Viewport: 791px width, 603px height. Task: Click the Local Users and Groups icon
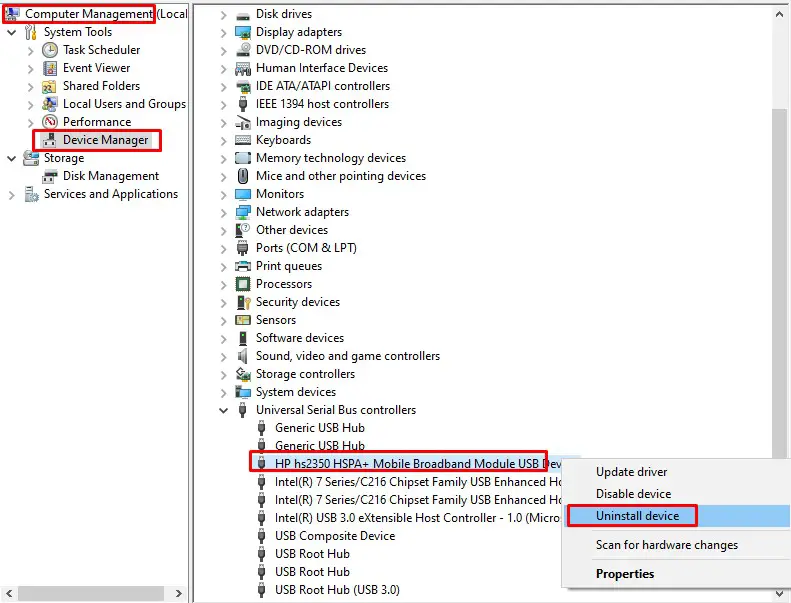[49, 104]
